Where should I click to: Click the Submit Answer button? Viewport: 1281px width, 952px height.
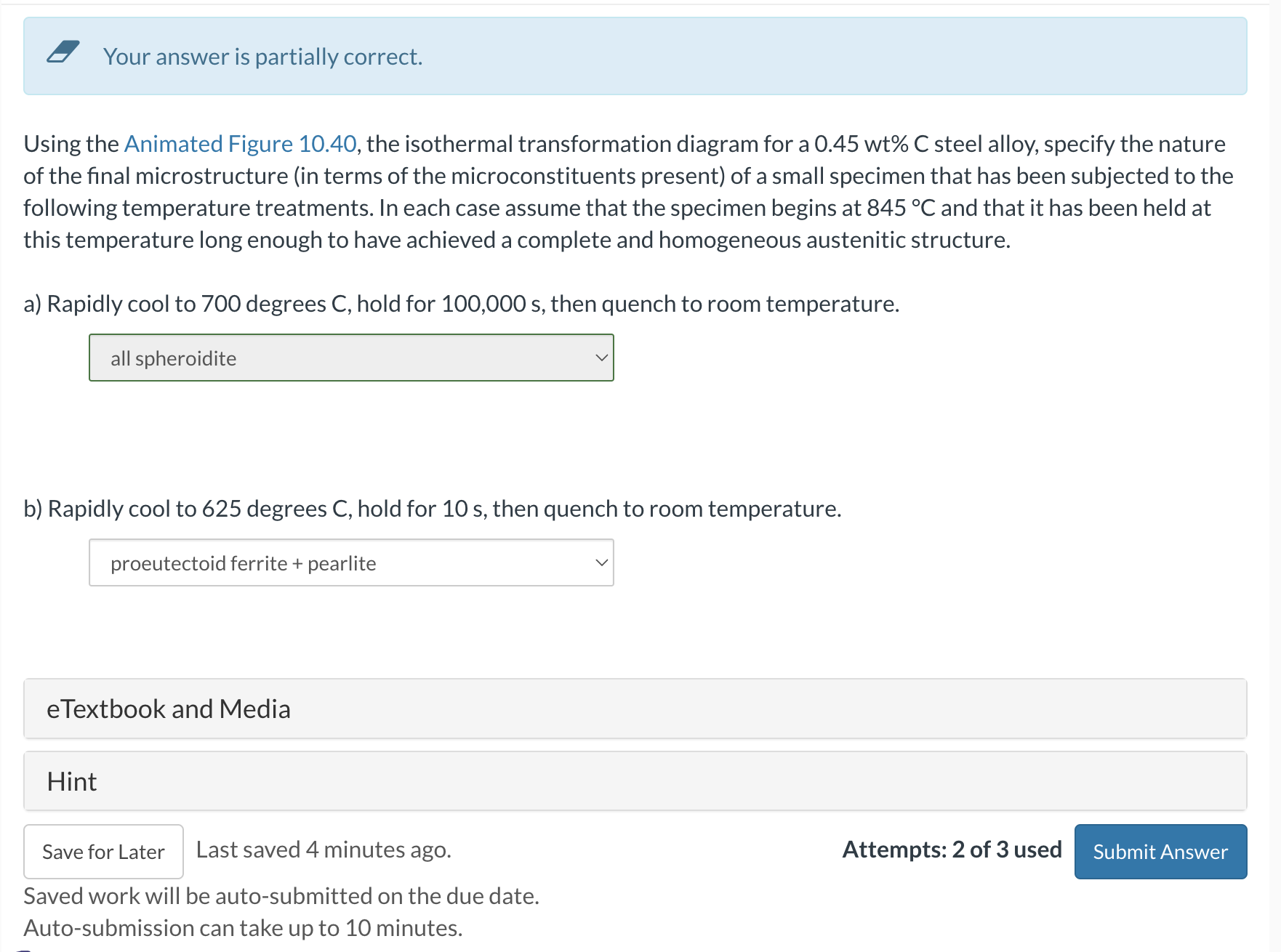(x=1160, y=851)
